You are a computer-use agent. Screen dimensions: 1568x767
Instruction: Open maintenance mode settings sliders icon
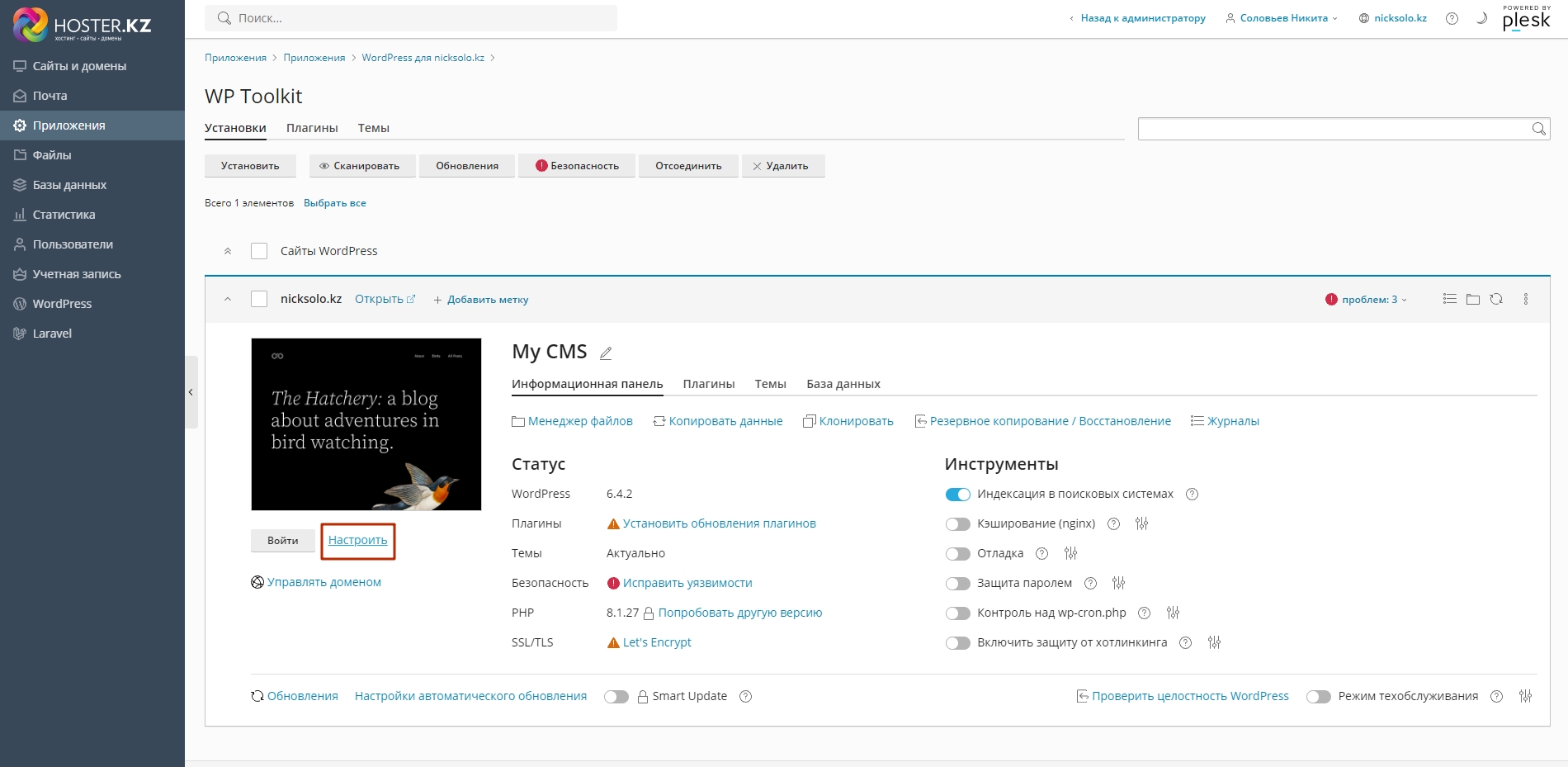[x=1526, y=696]
